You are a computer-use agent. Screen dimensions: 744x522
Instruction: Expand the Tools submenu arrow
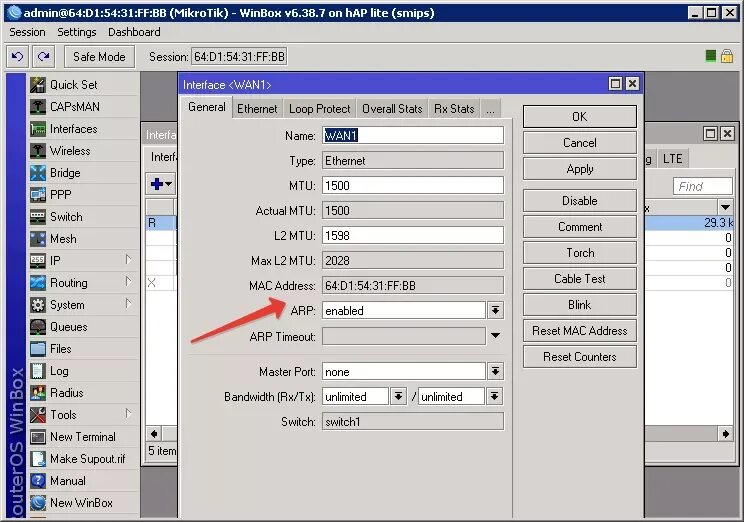[x=128, y=414]
